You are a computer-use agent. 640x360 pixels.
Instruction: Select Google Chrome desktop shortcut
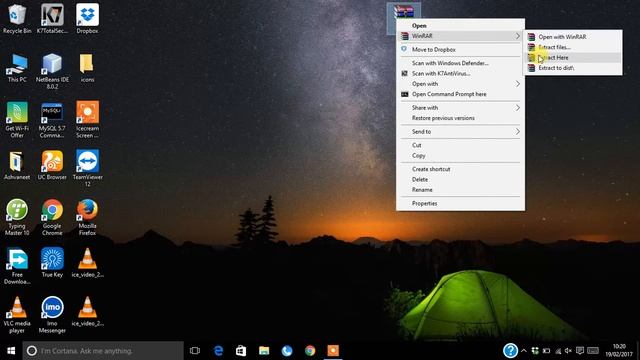[52, 217]
